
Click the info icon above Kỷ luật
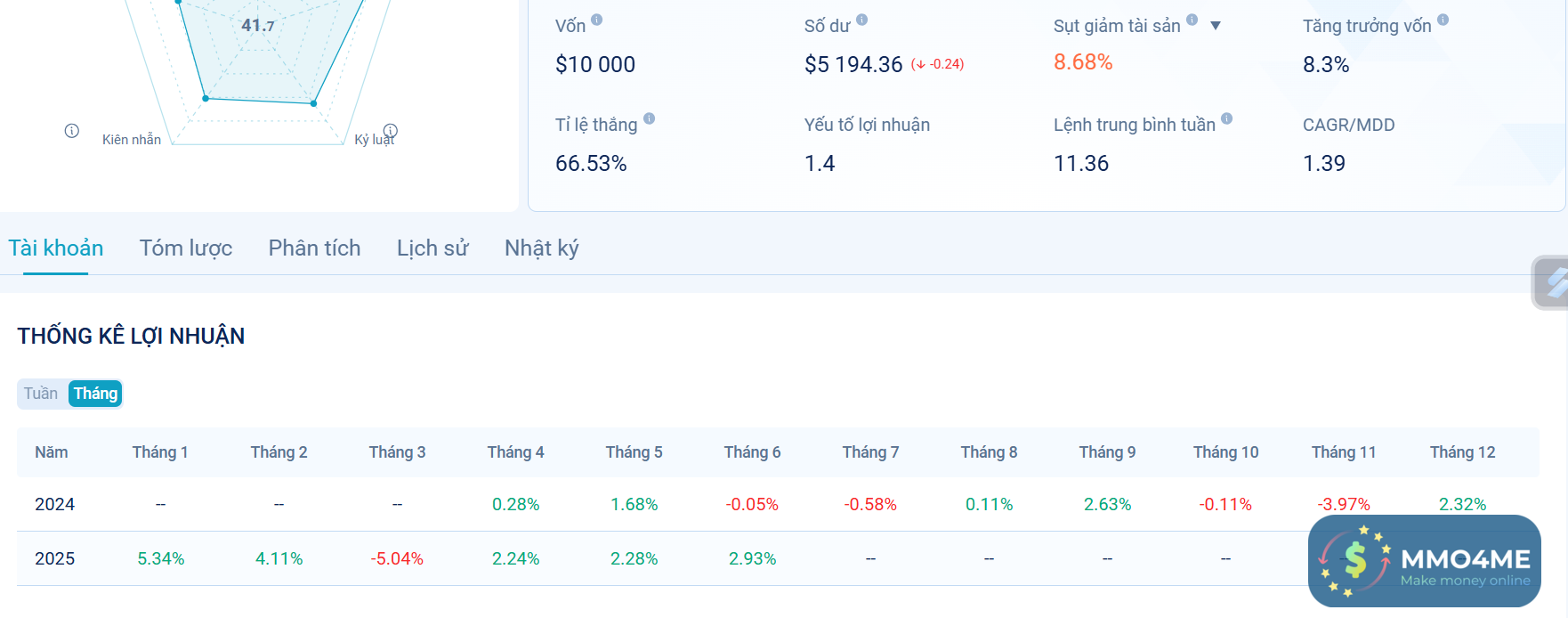(390, 130)
